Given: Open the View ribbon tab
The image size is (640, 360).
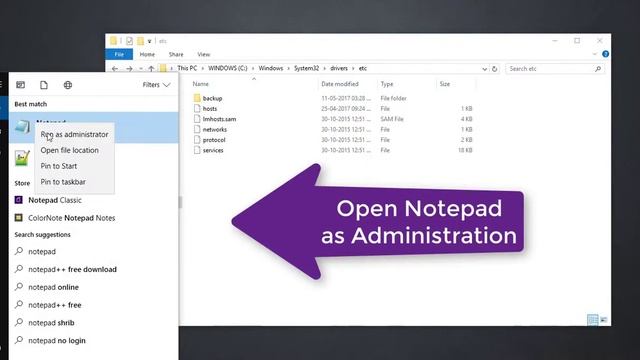Looking at the screenshot, I should (x=204, y=54).
